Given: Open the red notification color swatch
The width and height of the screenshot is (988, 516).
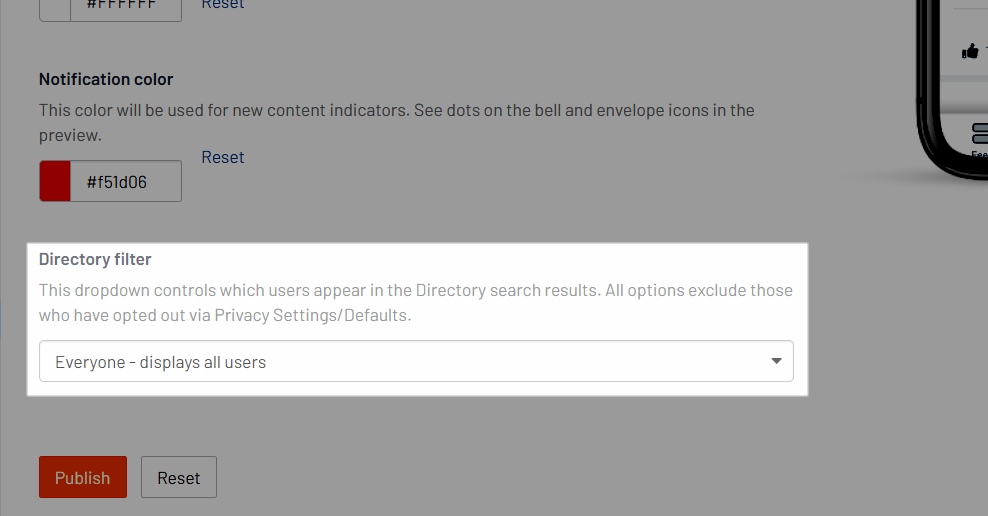Looking at the screenshot, I should [55, 181].
